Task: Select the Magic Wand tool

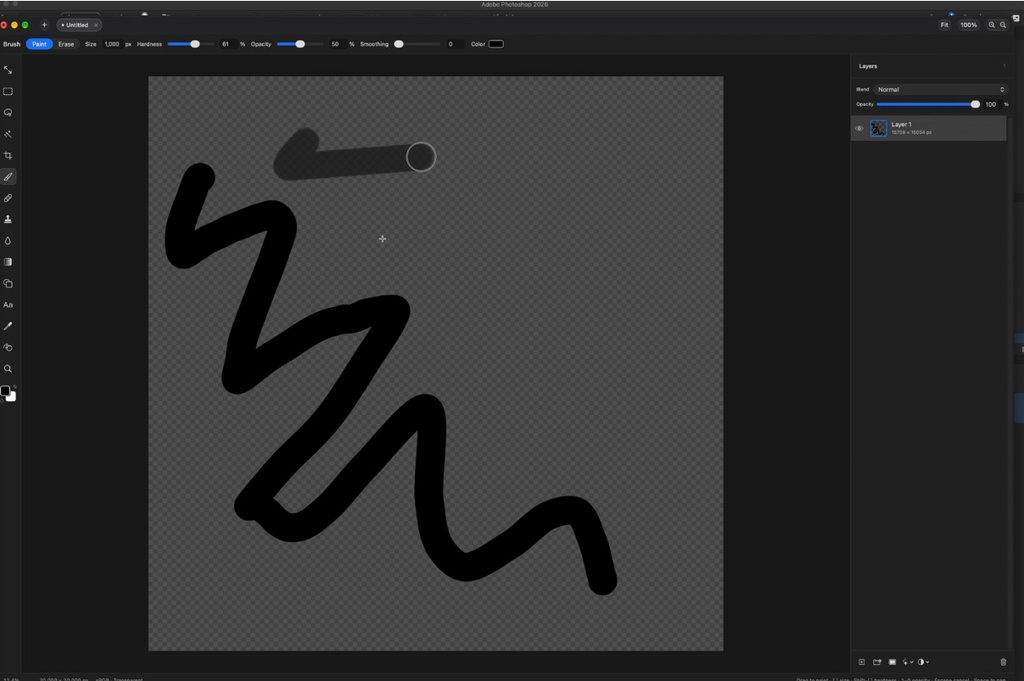Action: [x=8, y=134]
